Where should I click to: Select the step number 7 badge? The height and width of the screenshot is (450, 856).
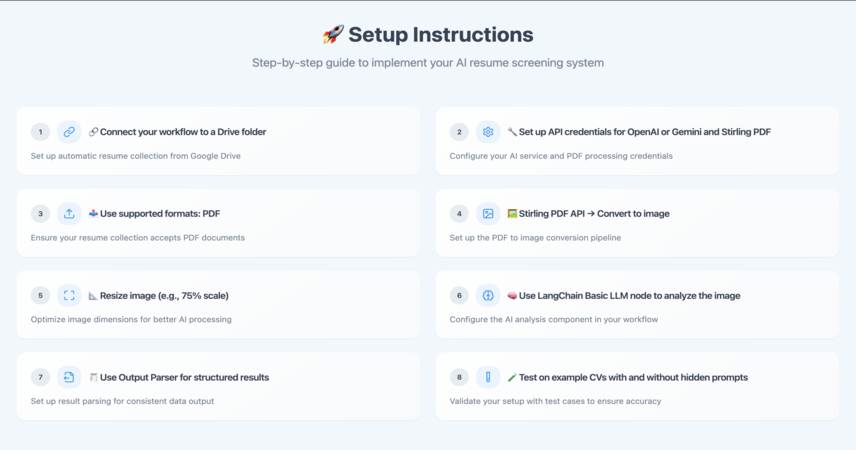[x=40, y=377]
